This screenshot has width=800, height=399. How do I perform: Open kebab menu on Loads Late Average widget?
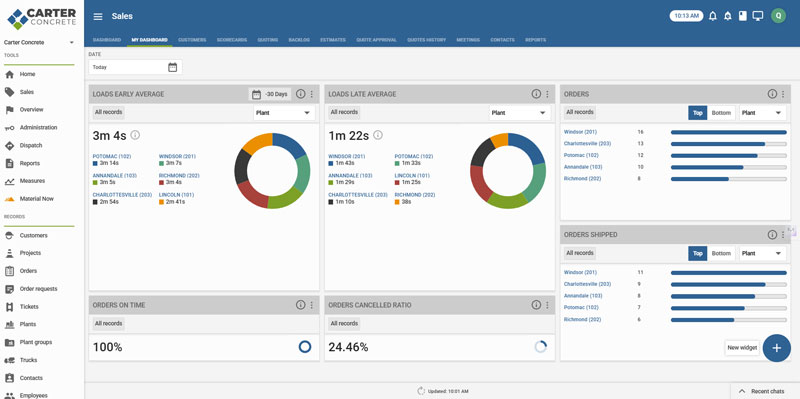pos(547,94)
